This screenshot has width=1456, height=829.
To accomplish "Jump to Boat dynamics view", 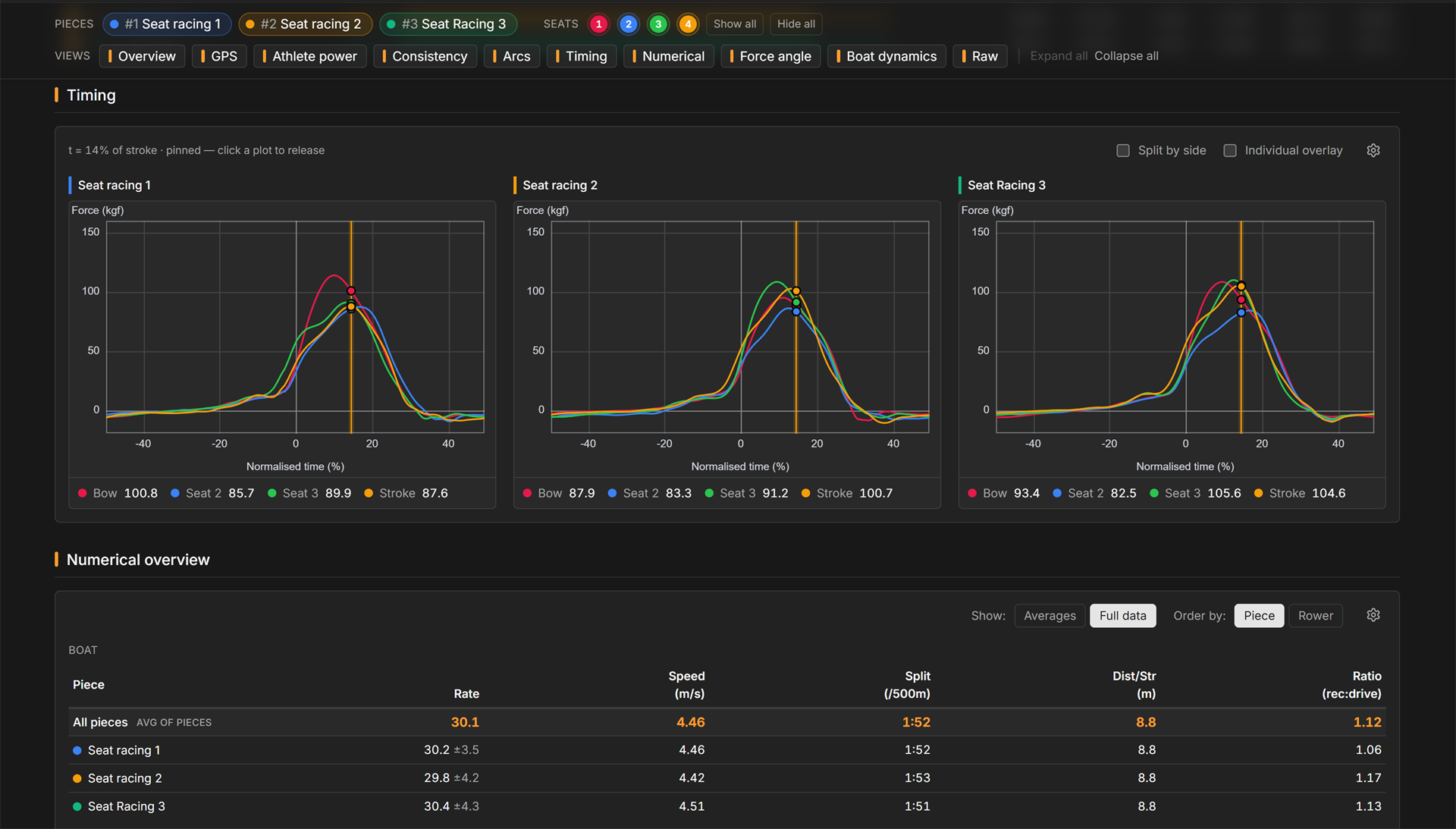I will (x=886, y=56).
